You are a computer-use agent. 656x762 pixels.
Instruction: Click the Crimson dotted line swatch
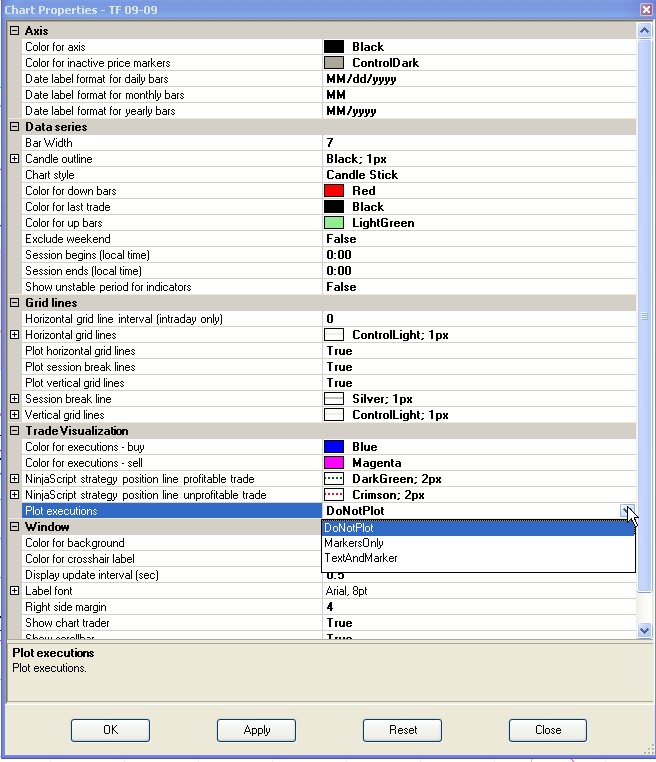pyautogui.click(x=334, y=495)
